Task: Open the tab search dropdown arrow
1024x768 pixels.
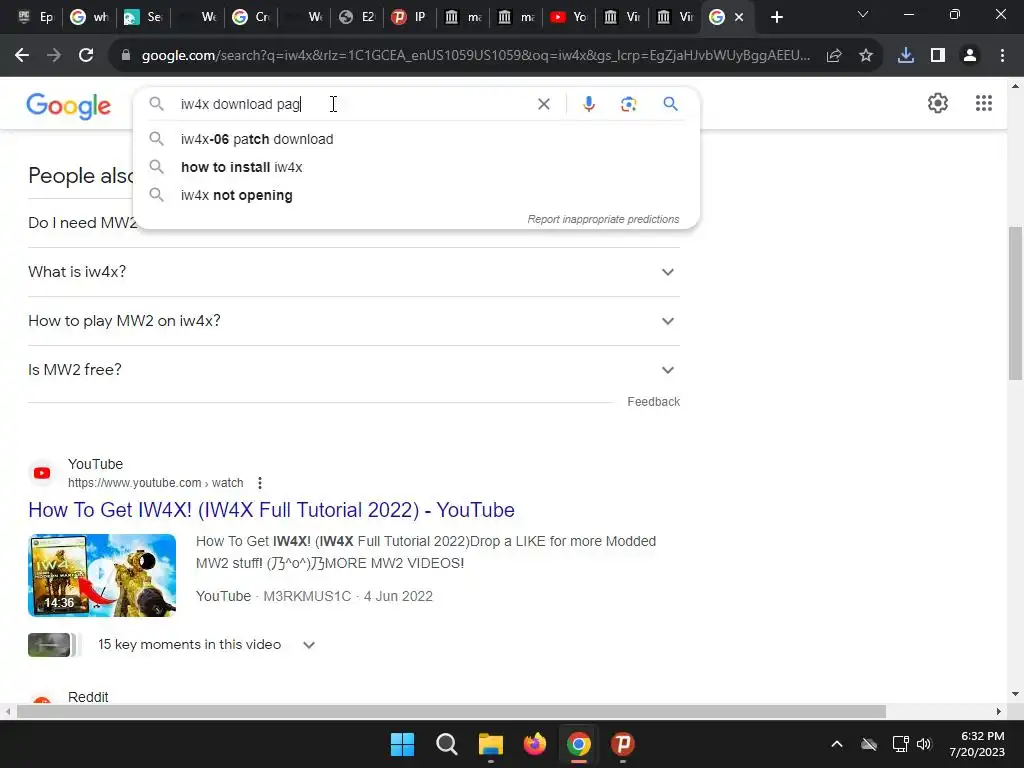Action: coord(863,14)
